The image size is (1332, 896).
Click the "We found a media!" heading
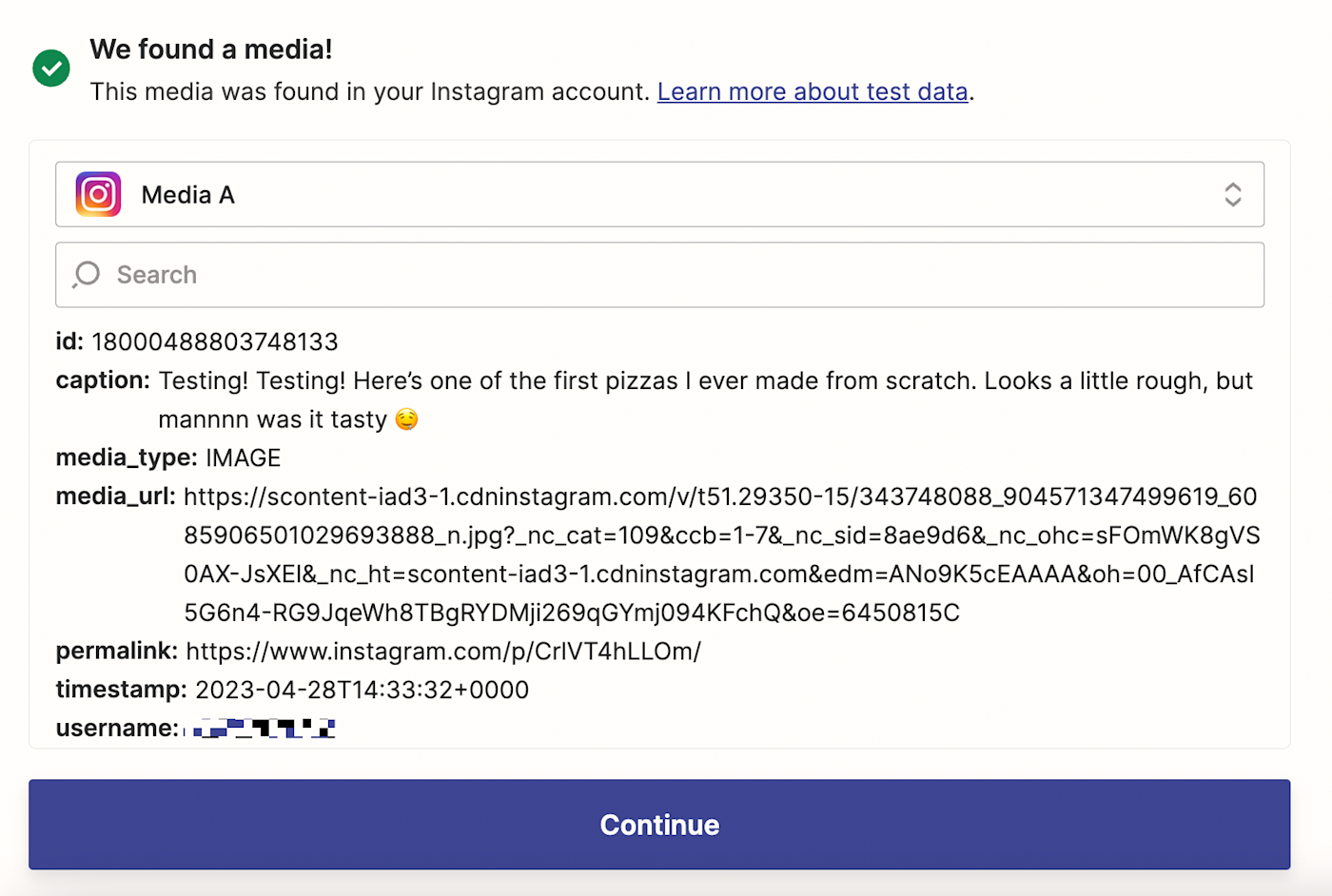pos(211,49)
